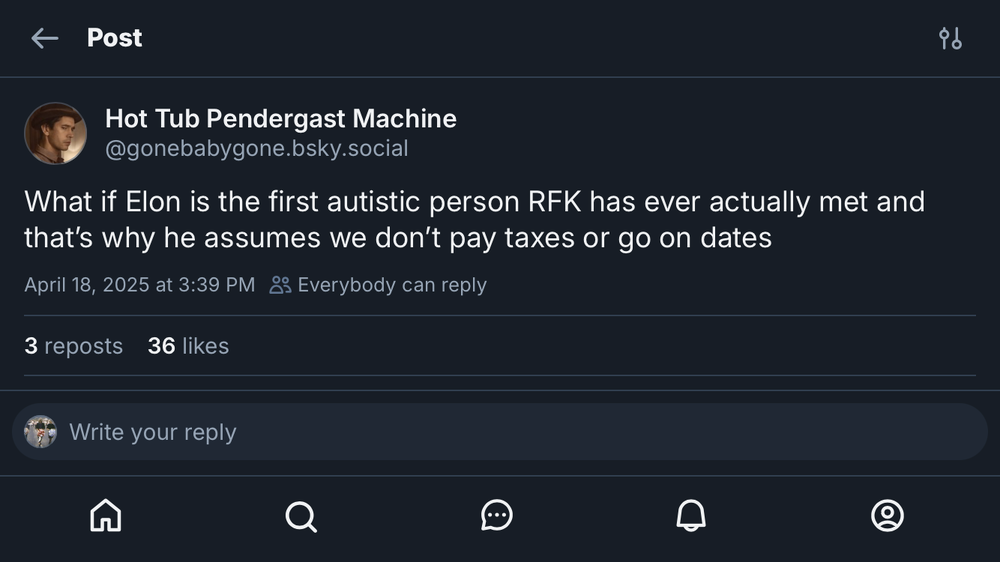Focus the "Write your reply" field

click(500, 432)
